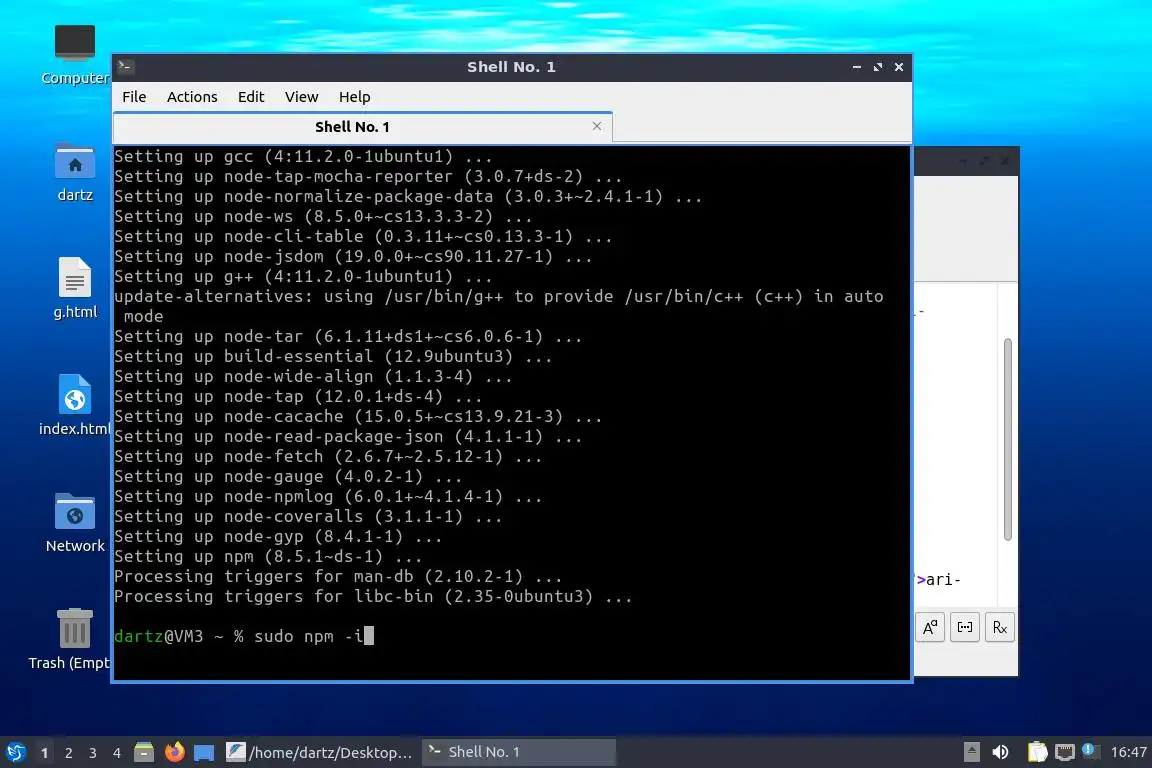Click the network connection tray icon
The height and width of the screenshot is (768, 1152).
pyautogui.click(x=1065, y=752)
